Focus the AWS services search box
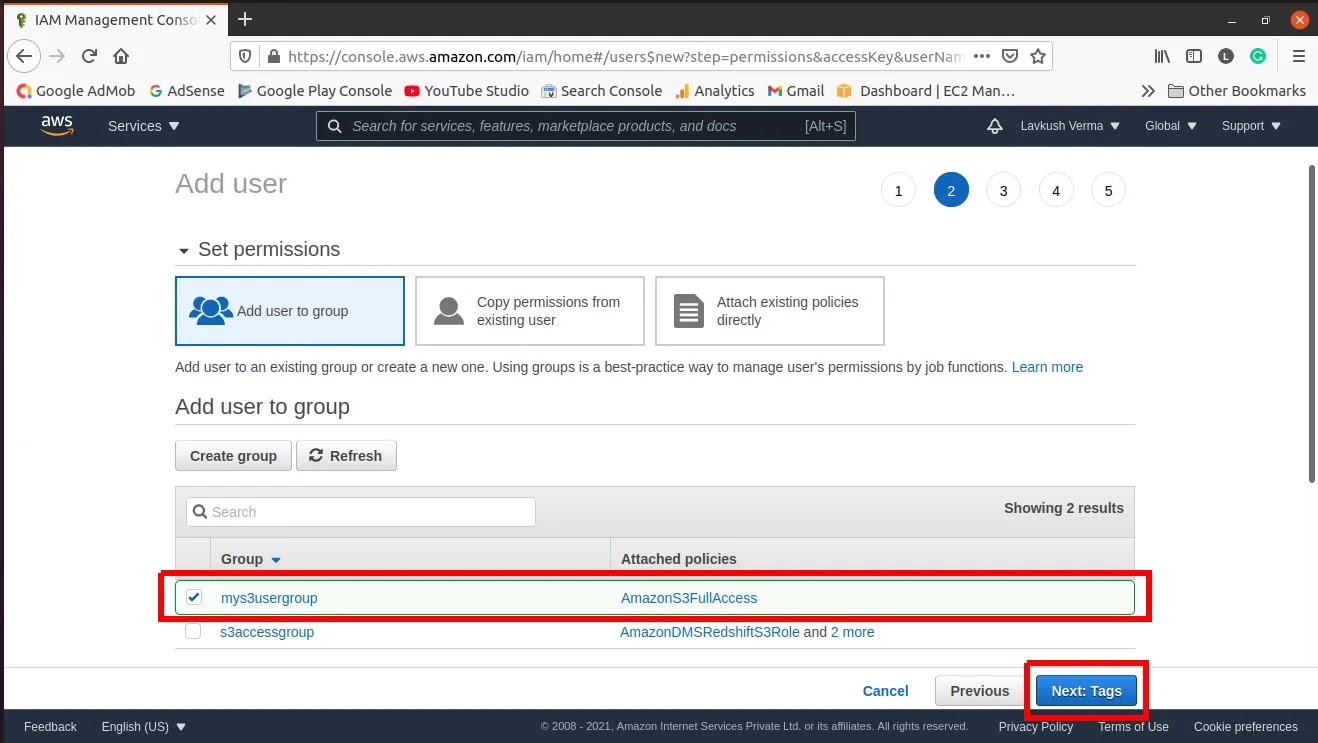Screen dimensions: 1318x743 pyautogui.click(x=586, y=126)
